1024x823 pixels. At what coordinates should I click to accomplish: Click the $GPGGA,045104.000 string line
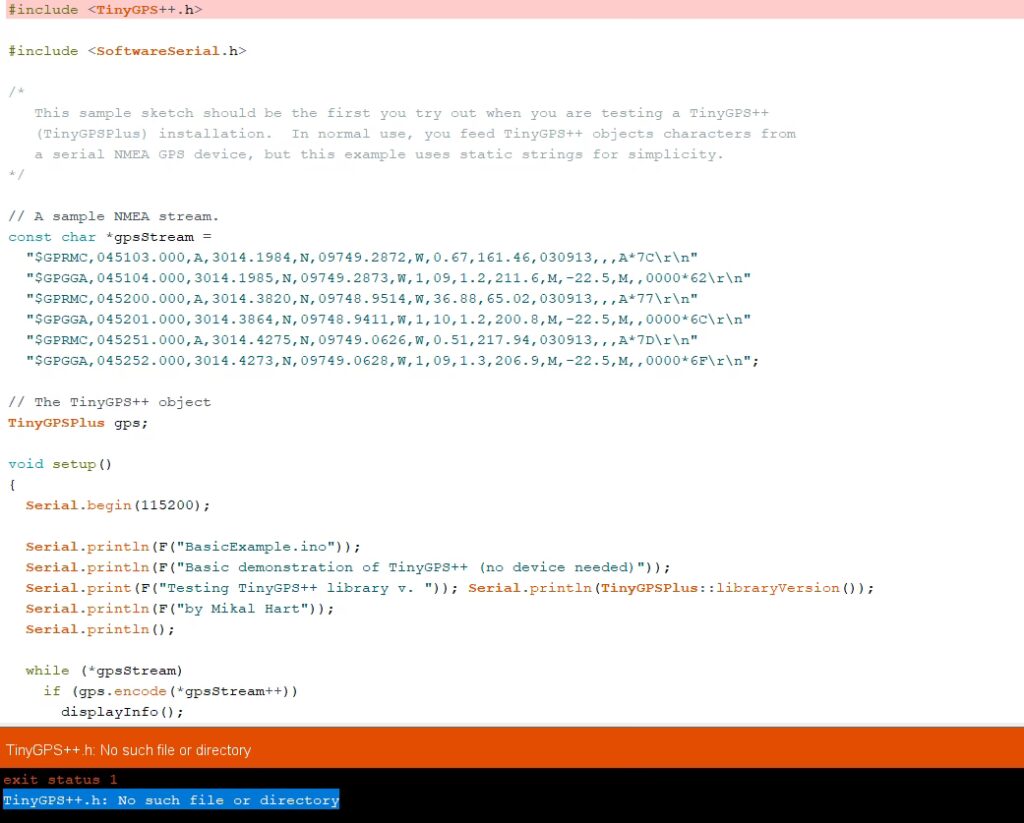(388, 278)
